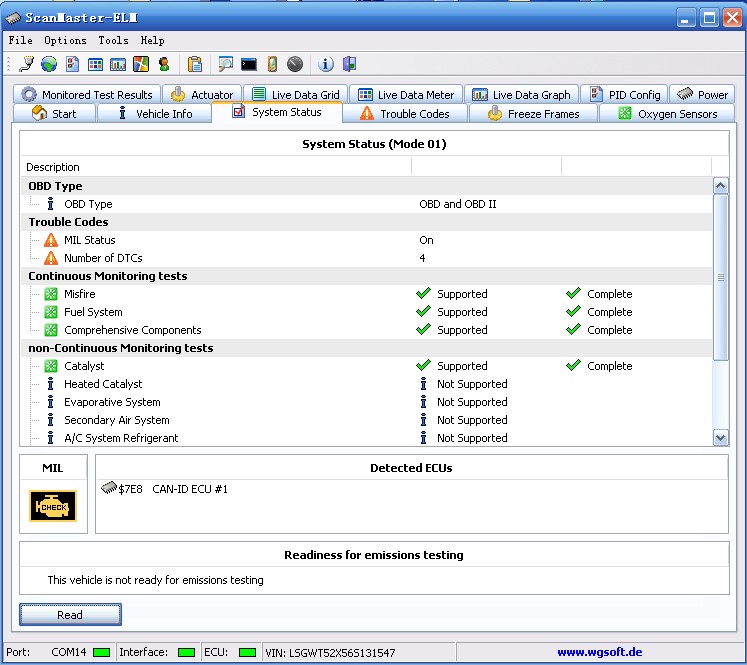Image resolution: width=747 pixels, height=665 pixels.
Task: Click the warning icon beside MIL Status
Action: pyautogui.click(x=50, y=240)
